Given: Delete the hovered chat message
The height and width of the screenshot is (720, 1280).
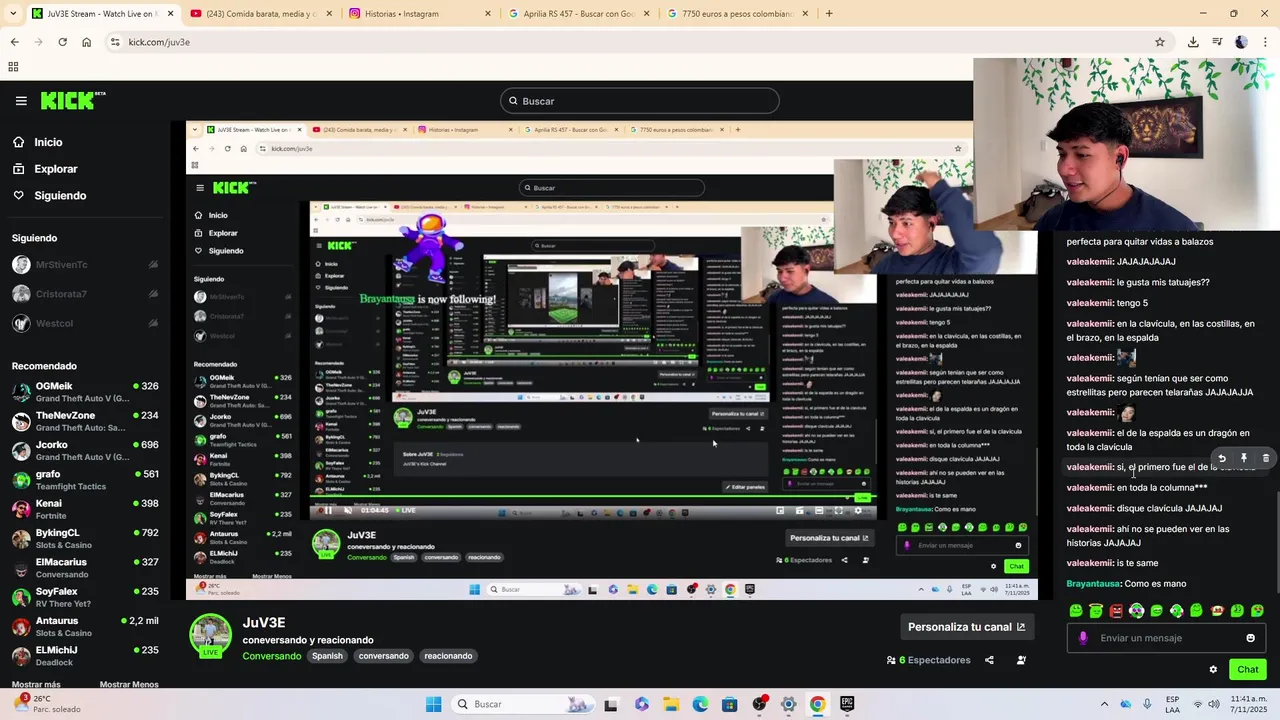Looking at the screenshot, I should click(x=1265, y=458).
